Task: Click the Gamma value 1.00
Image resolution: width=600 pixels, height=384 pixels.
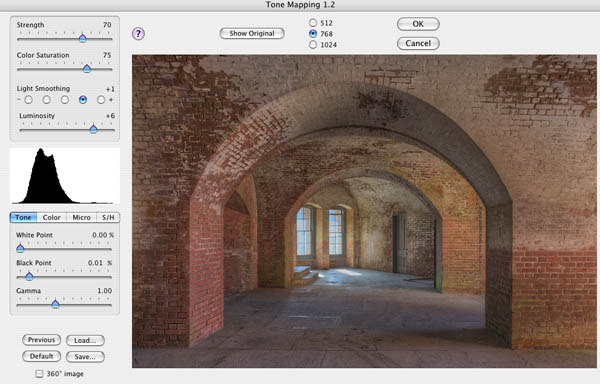Action: (x=104, y=291)
